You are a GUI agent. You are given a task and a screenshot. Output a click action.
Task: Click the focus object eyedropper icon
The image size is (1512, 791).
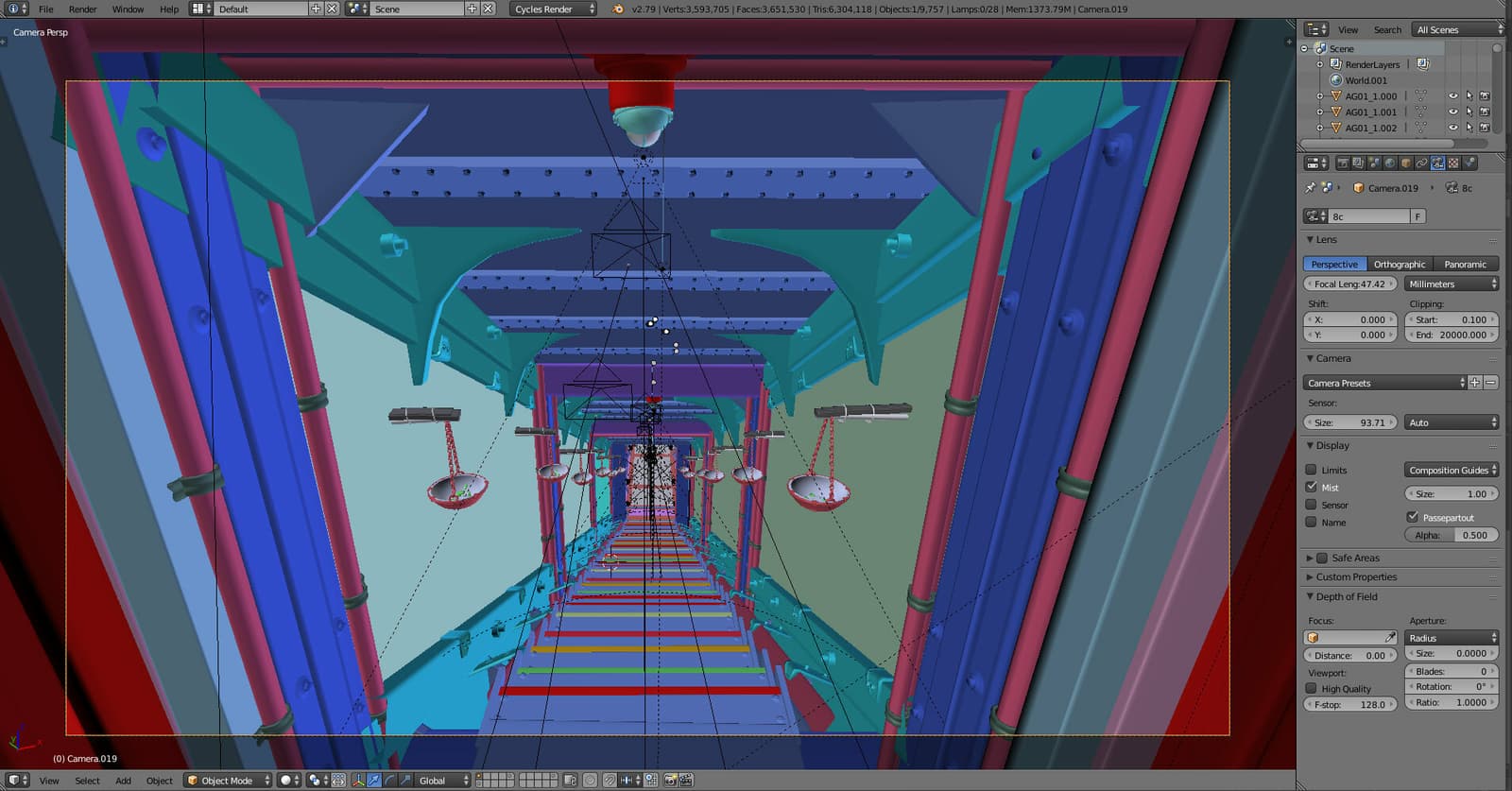[x=1390, y=638]
